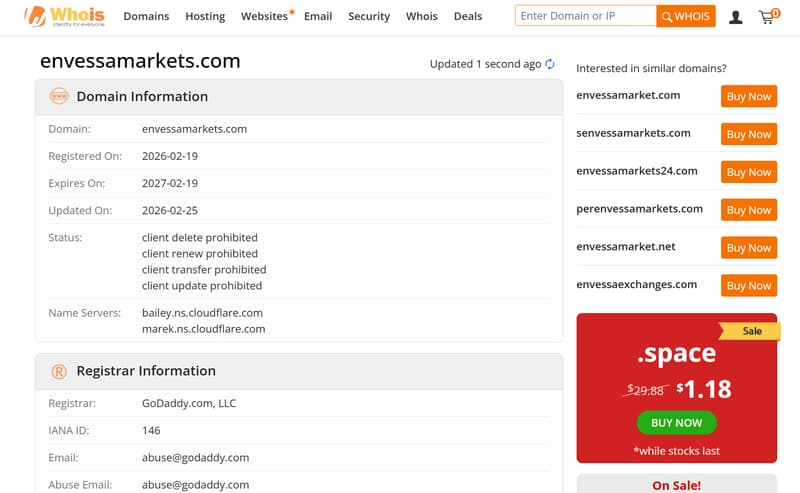Click Updated On date 2026-02-25

click(x=170, y=210)
